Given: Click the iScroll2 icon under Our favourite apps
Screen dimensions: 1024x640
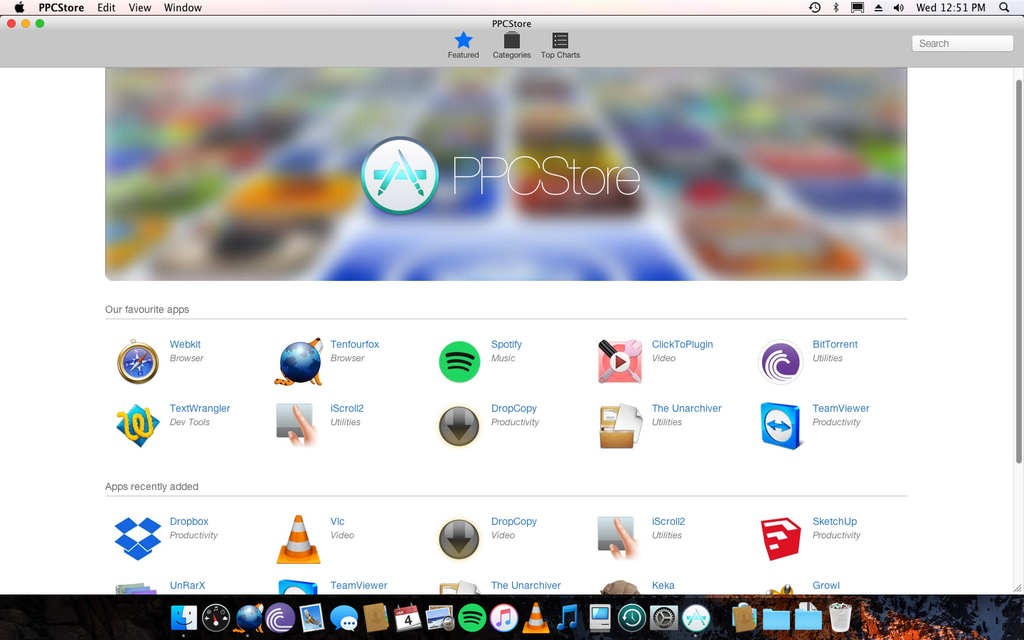Looking at the screenshot, I should point(298,425).
